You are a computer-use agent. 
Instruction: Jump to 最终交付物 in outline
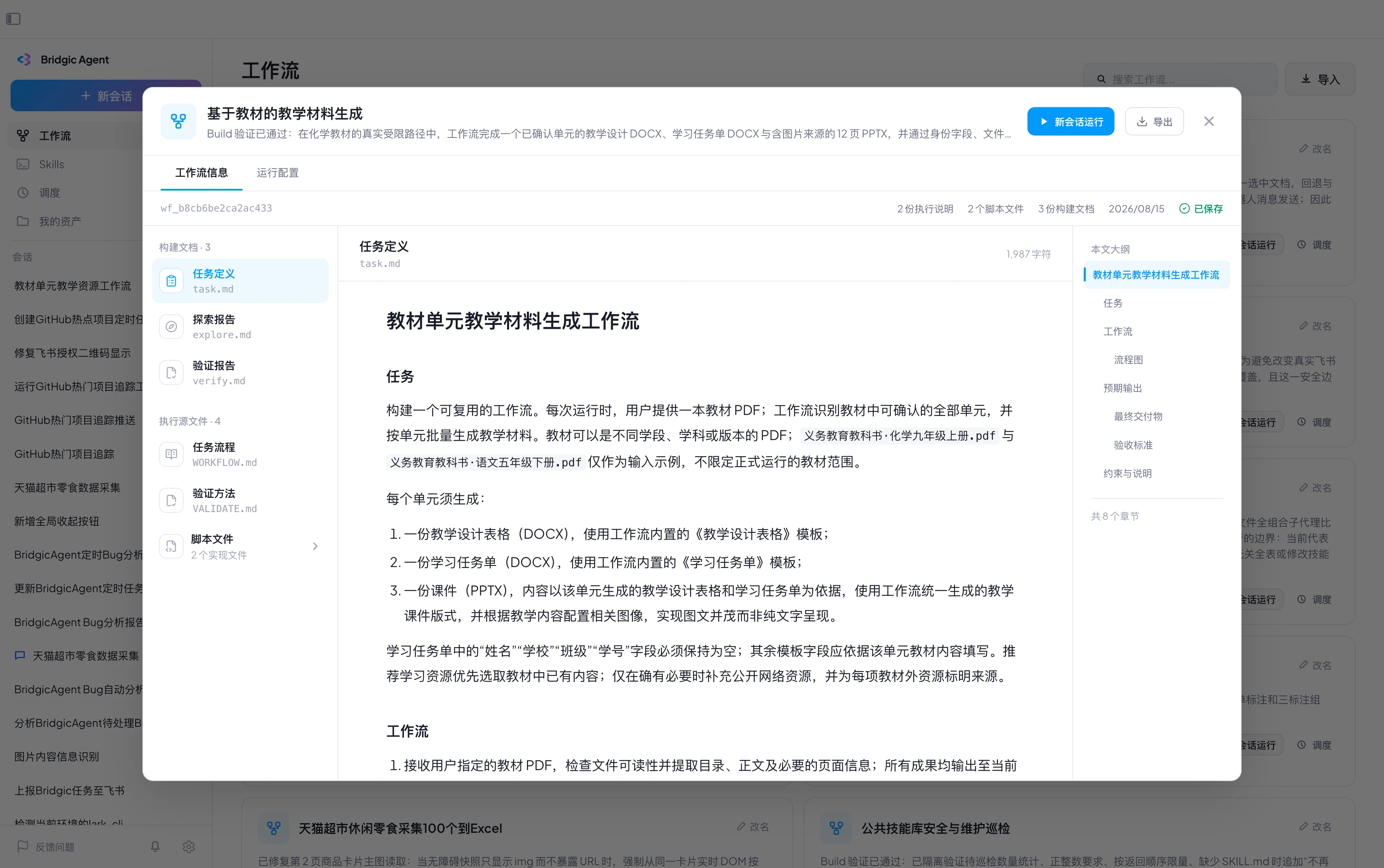pyautogui.click(x=1138, y=416)
